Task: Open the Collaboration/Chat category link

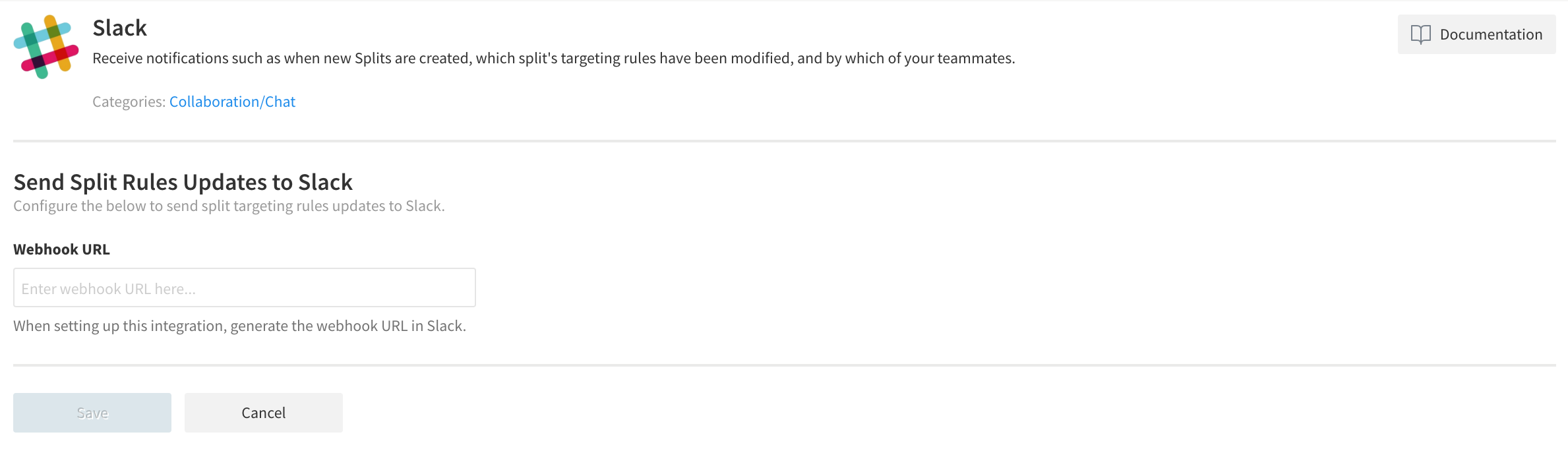Action: tap(232, 102)
